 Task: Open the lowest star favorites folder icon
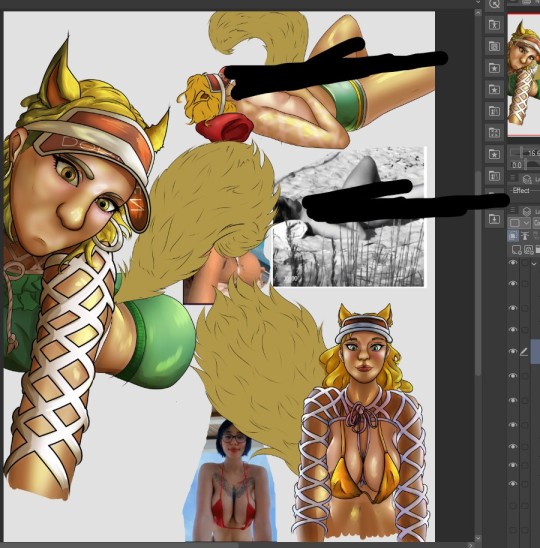pyautogui.click(x=494, y=154)
